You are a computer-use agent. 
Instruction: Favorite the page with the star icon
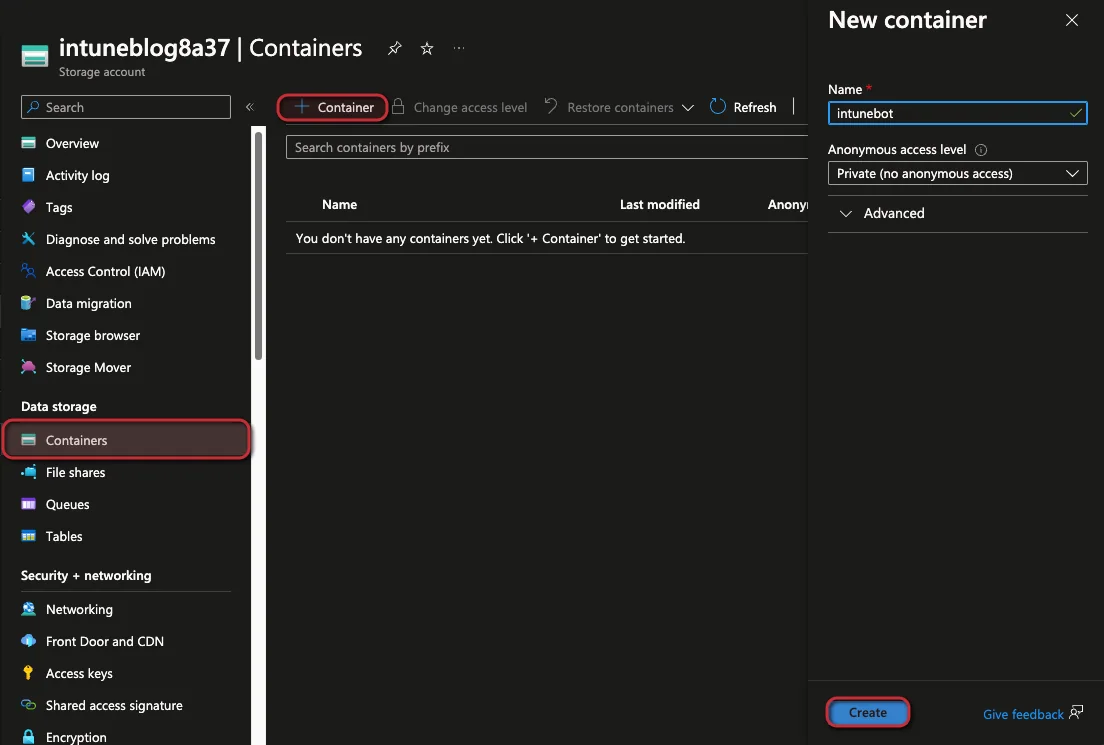click(427, 49)
